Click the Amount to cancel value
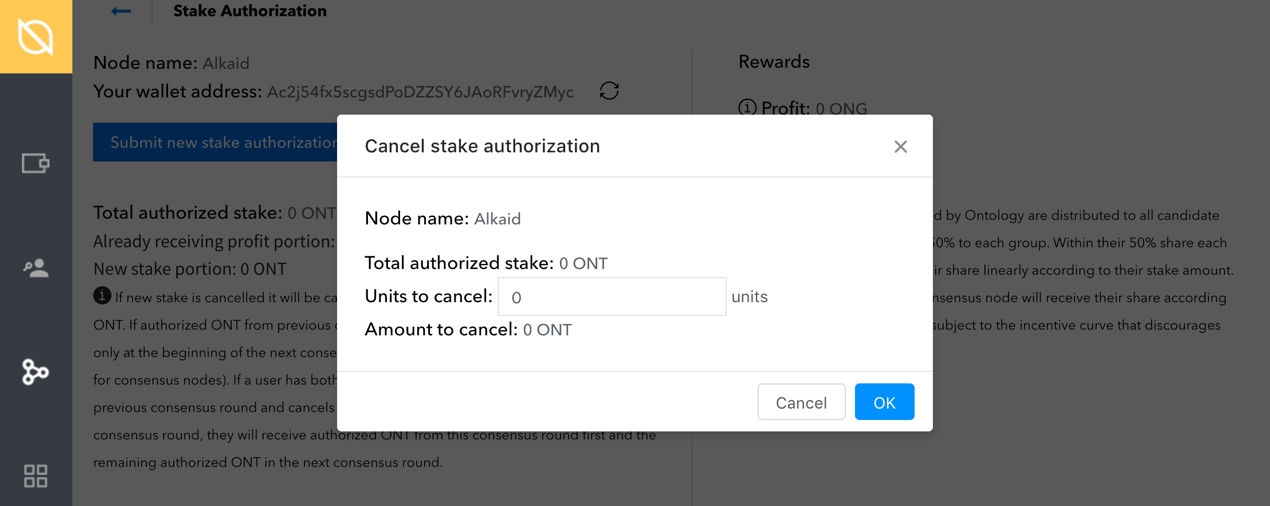This screenshot has height=506, width=1270. [x=547, y=330]
